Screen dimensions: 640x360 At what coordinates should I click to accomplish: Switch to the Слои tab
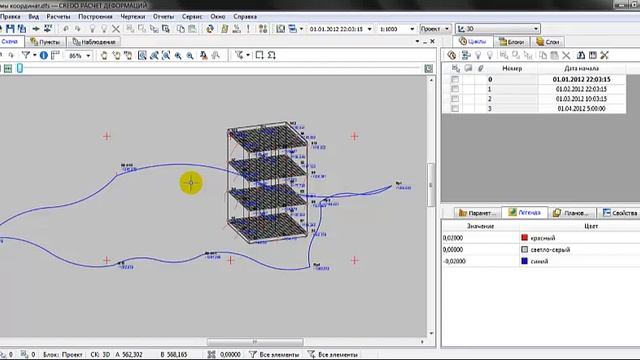coord(547,42)
